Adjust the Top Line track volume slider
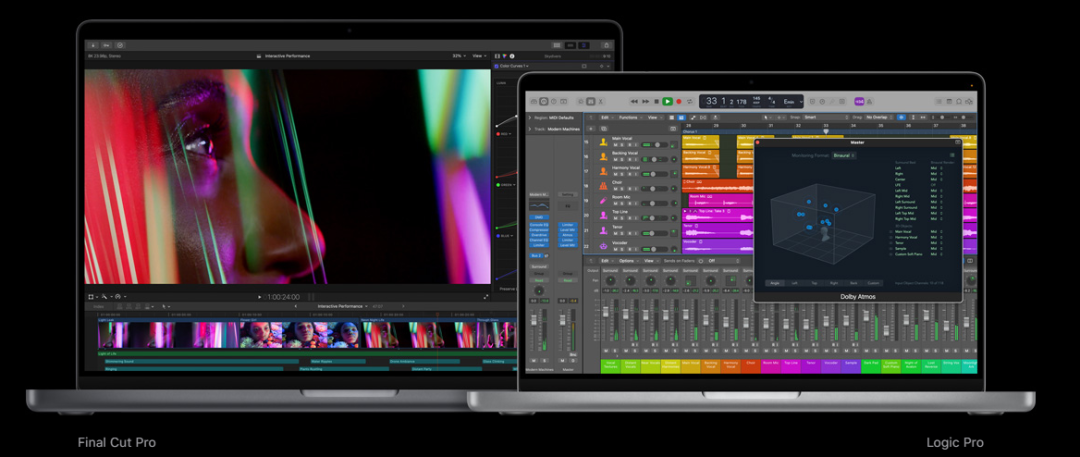Image resolution: width=1080 pixels, height=457 pixels. [x=654, y=218]
